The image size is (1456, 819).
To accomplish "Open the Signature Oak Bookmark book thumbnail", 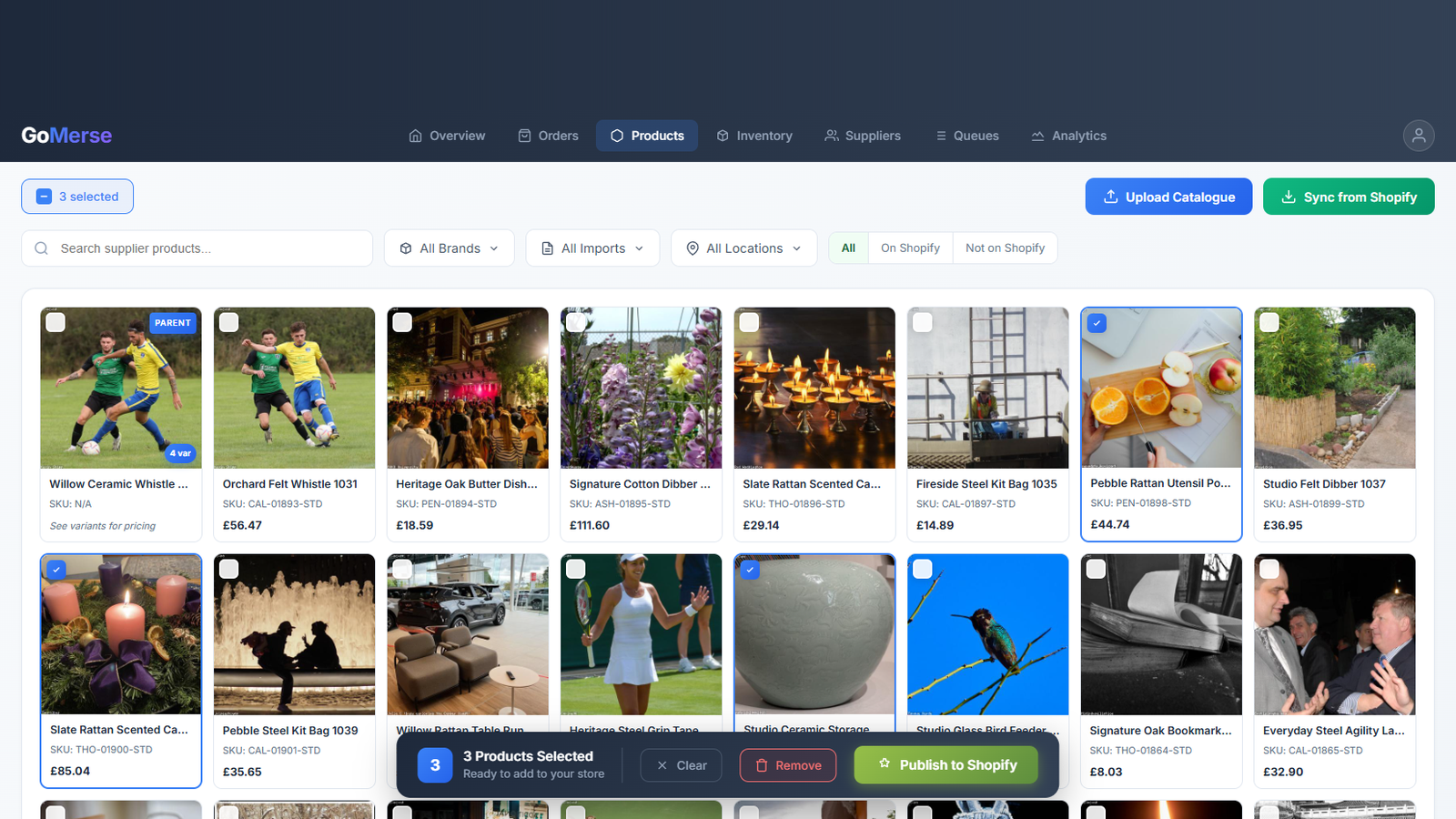I will click(x=1161, y=634).
